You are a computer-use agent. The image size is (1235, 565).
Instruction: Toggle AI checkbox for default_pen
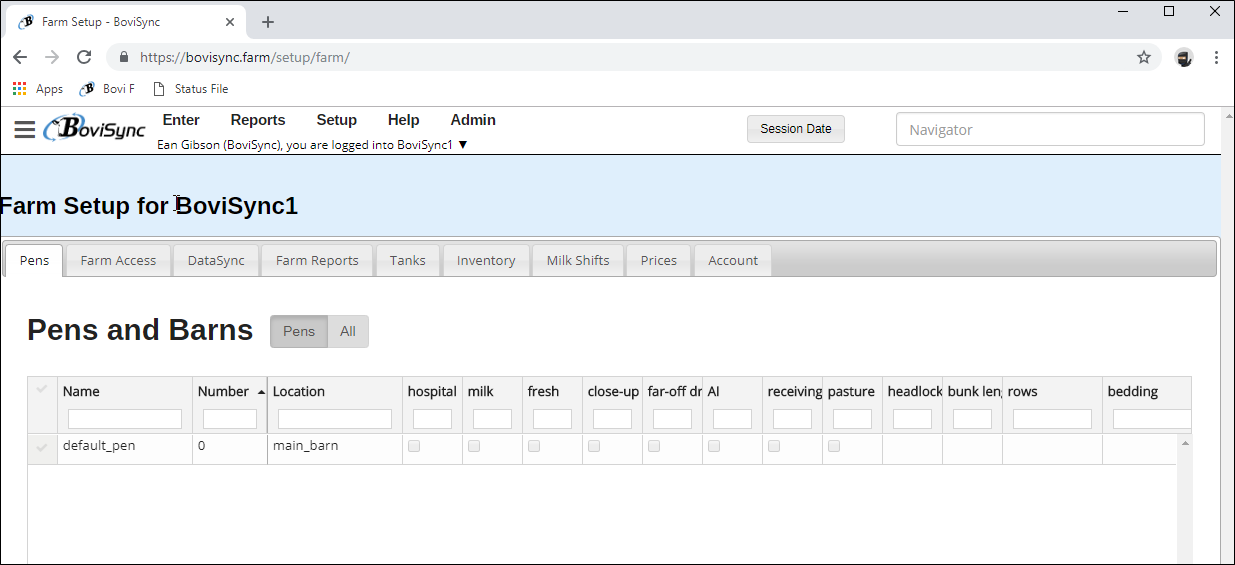pyautogui.click(x=714, y=446)
